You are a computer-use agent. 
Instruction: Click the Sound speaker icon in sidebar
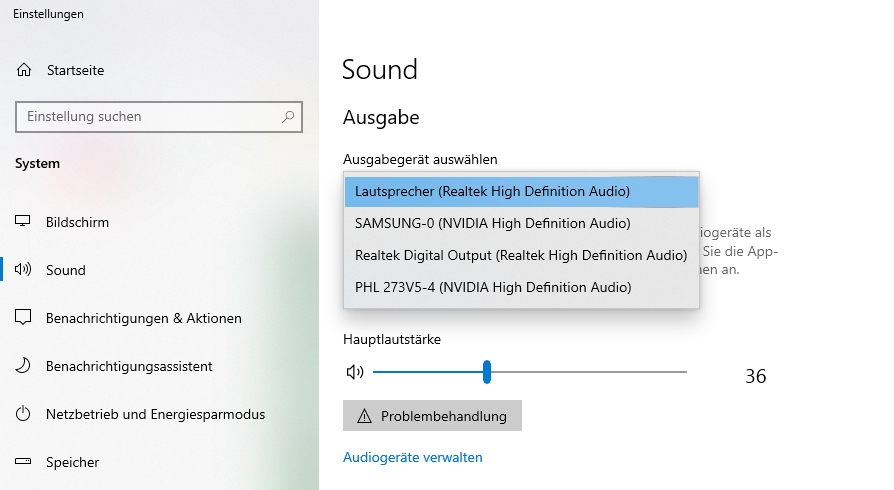[23, 269]
